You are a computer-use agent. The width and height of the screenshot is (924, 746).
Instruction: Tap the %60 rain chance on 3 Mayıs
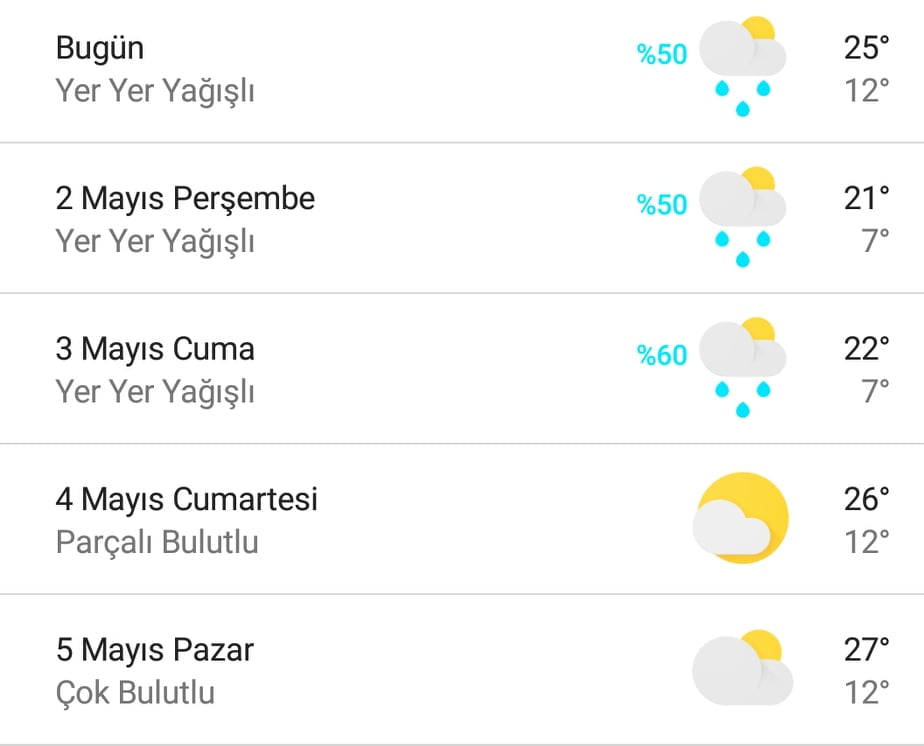[662, 355]
